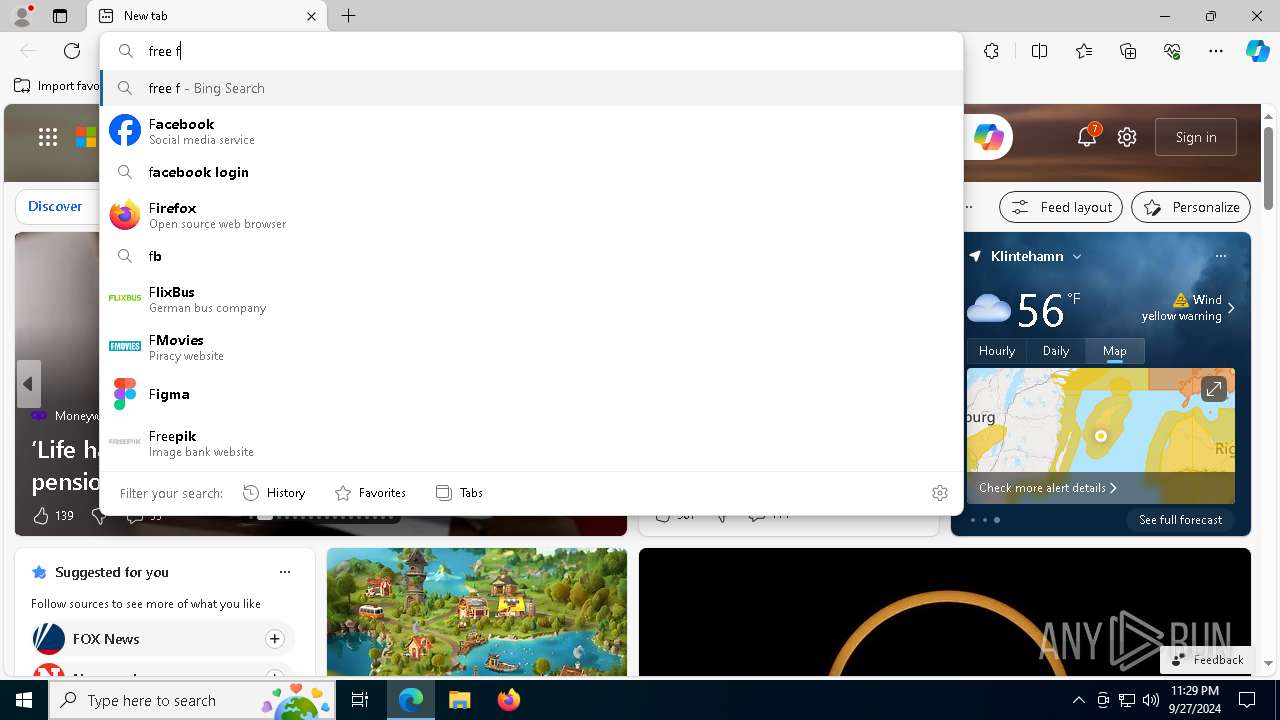Select the Facebook suggestion

click(x=531, y=131)
